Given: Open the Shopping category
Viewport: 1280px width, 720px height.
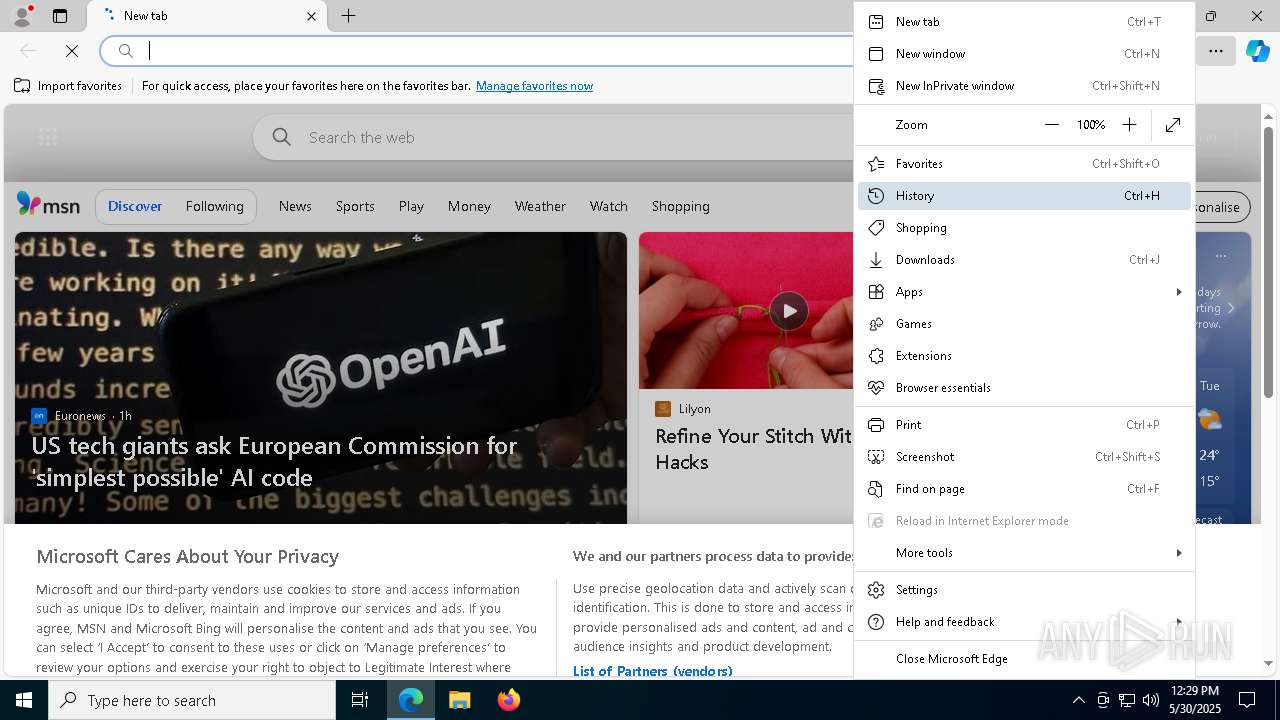Looking at the screenshot, I should [x=680, y=206].
